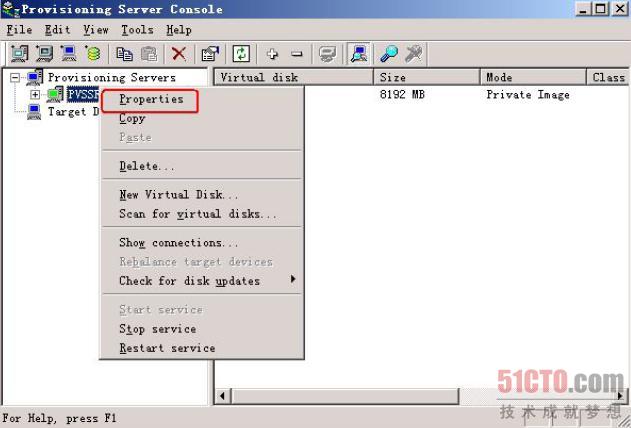This screenshot has width=631, height=428.
Task: Click the Target Devices node computer icon
Action: [34, 112]
